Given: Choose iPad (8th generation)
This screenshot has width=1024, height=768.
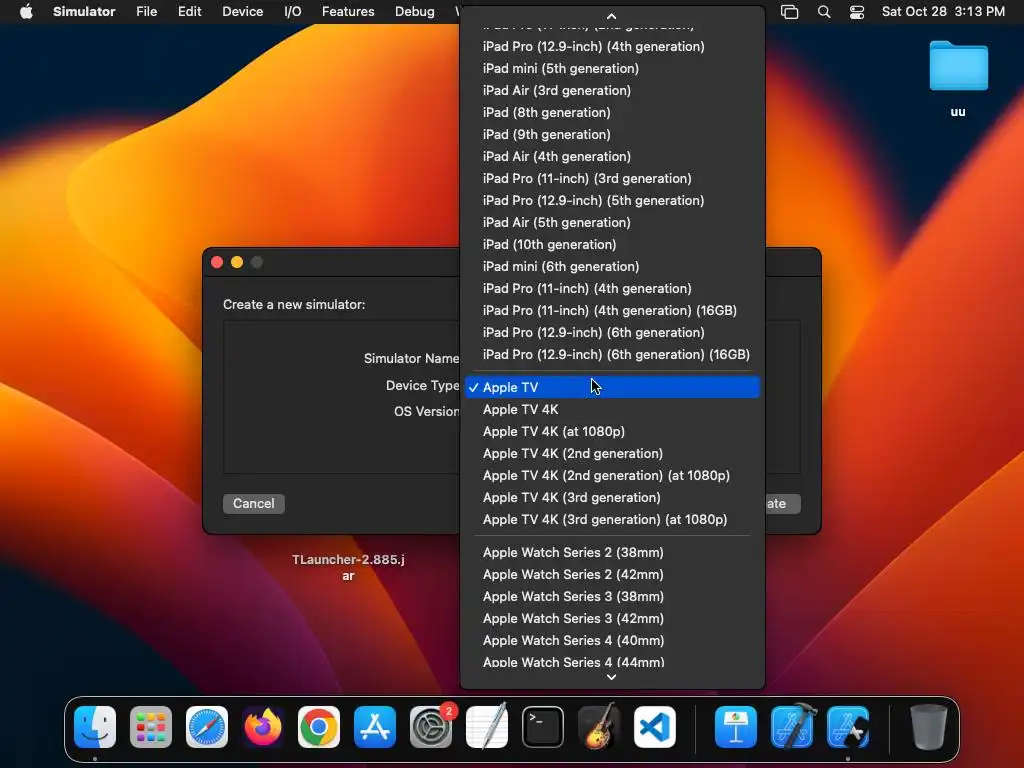Looking at the screenshot, I should click(x=612, y=112).
